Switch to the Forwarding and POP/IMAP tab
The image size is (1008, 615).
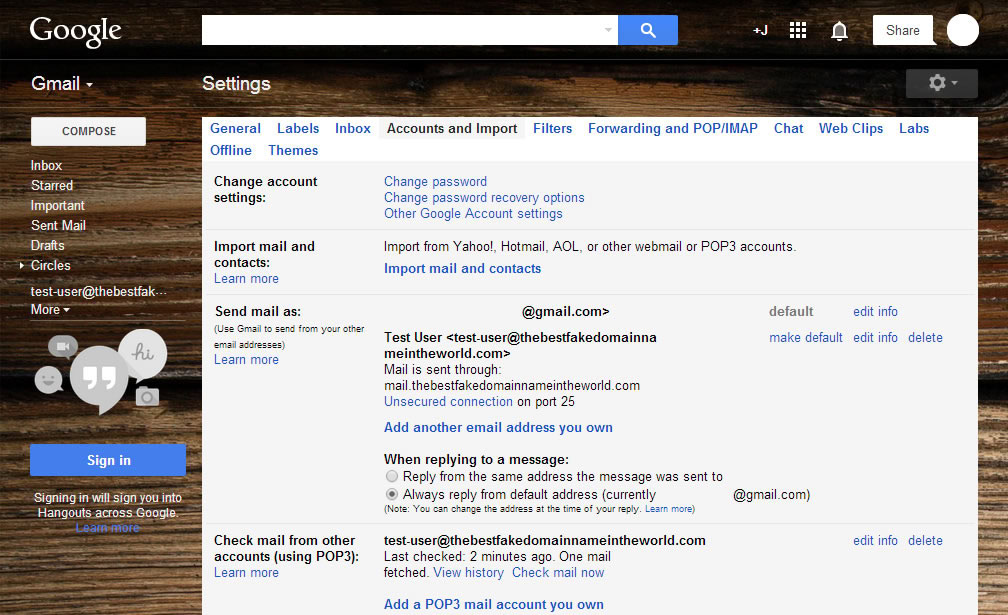coord(672,128)
